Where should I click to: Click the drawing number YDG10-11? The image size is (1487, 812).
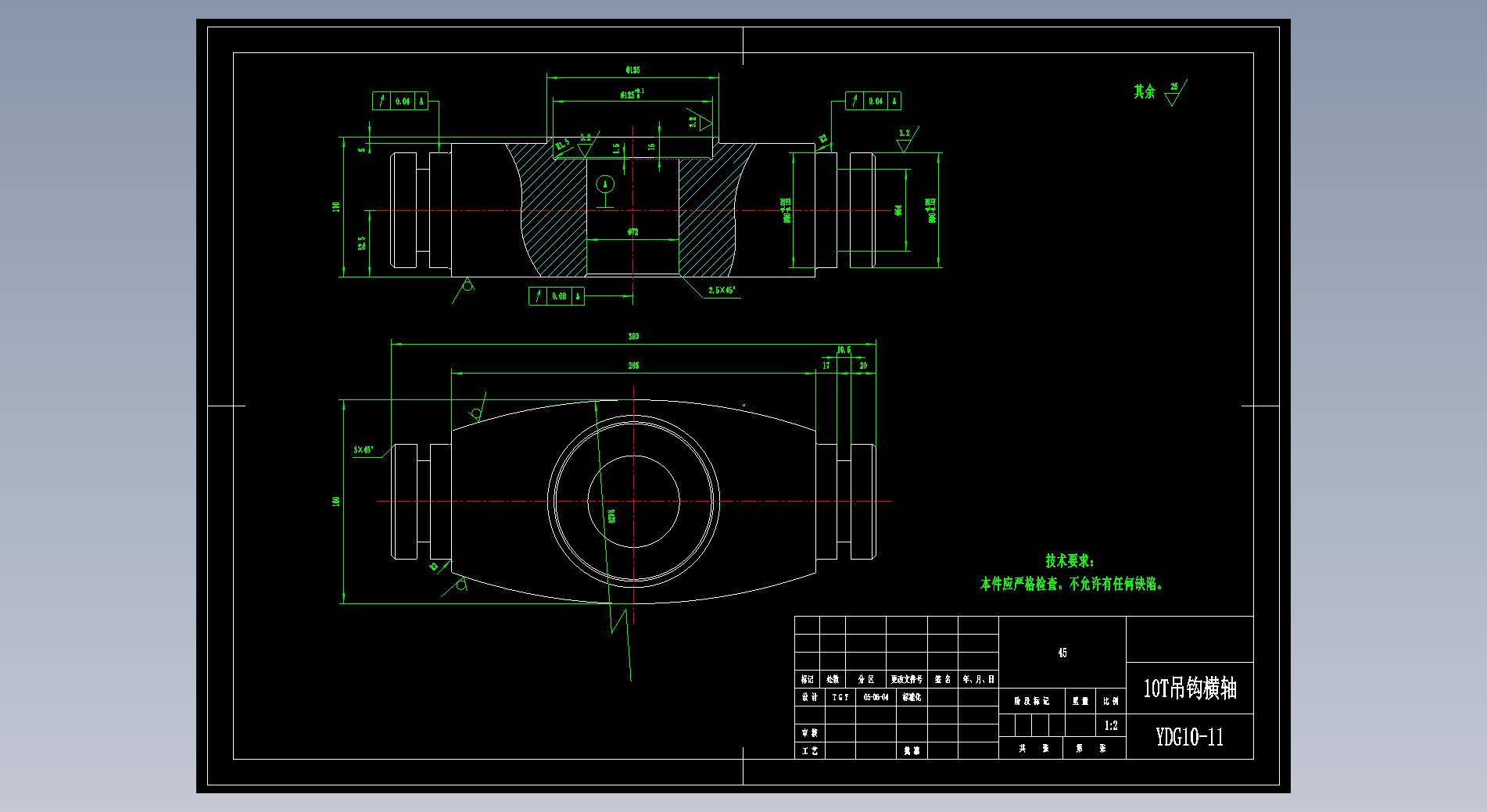[1189, 737]
